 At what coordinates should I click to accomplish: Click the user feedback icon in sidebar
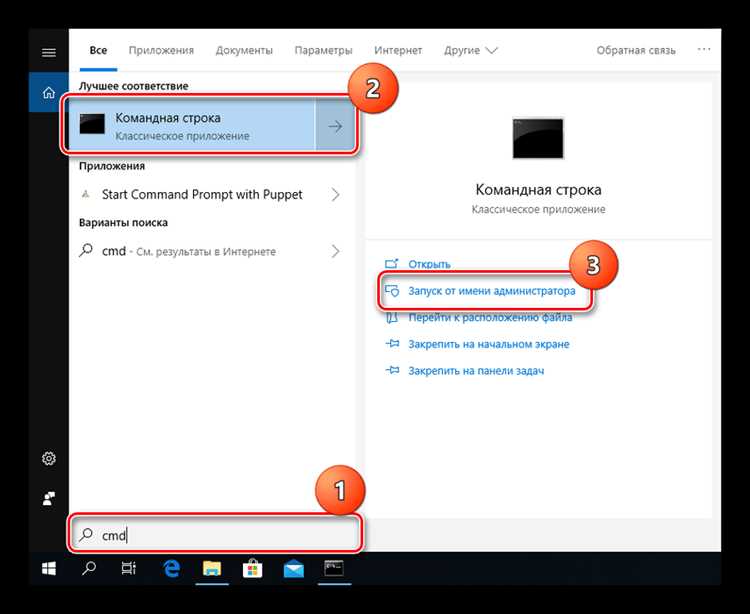49,499
